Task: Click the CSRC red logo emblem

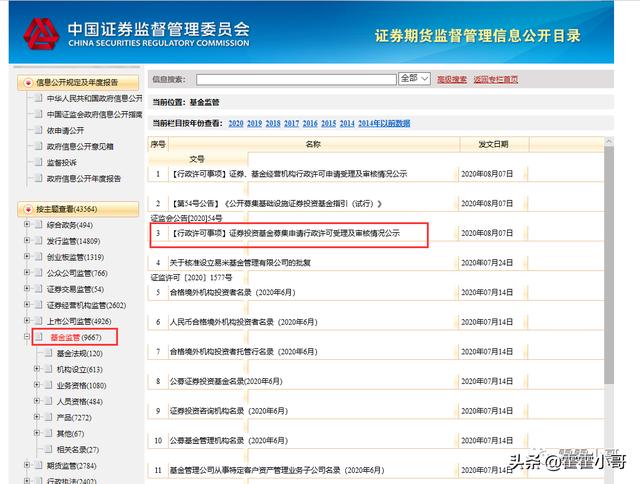Action: point(41,33)
